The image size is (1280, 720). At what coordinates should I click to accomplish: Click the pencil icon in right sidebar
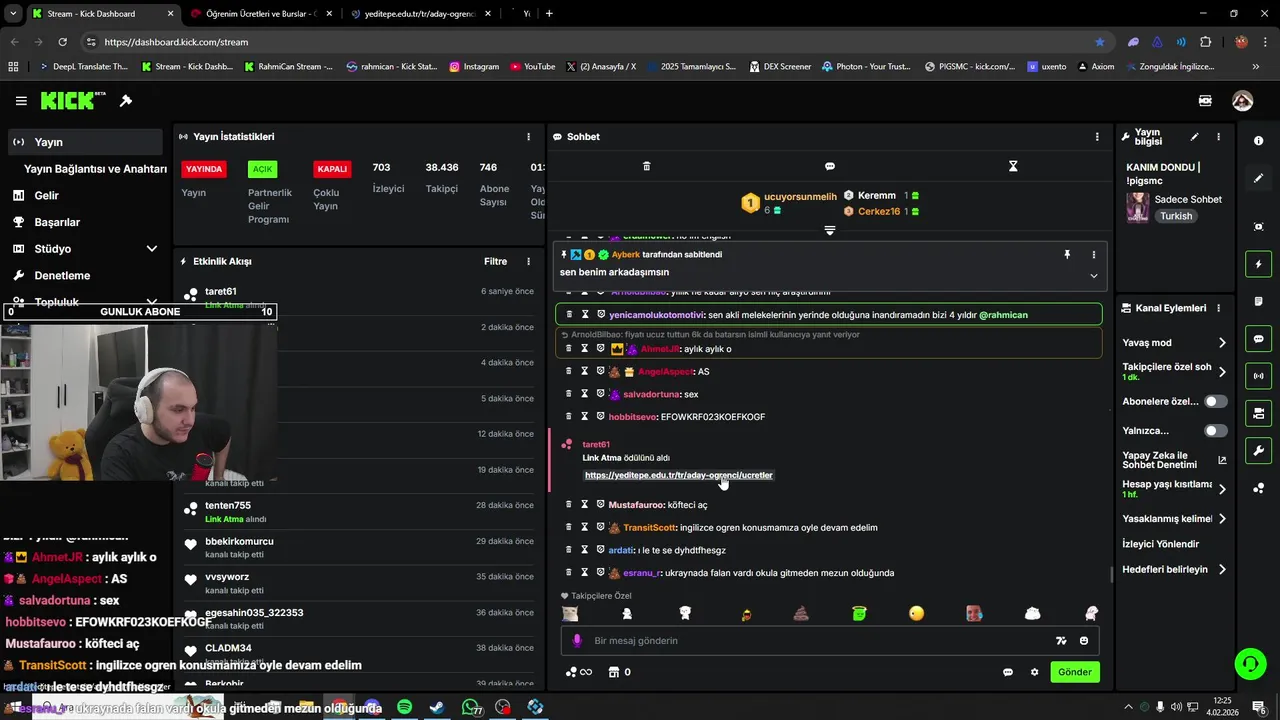pyautogui.click(x=1258, y=178)
